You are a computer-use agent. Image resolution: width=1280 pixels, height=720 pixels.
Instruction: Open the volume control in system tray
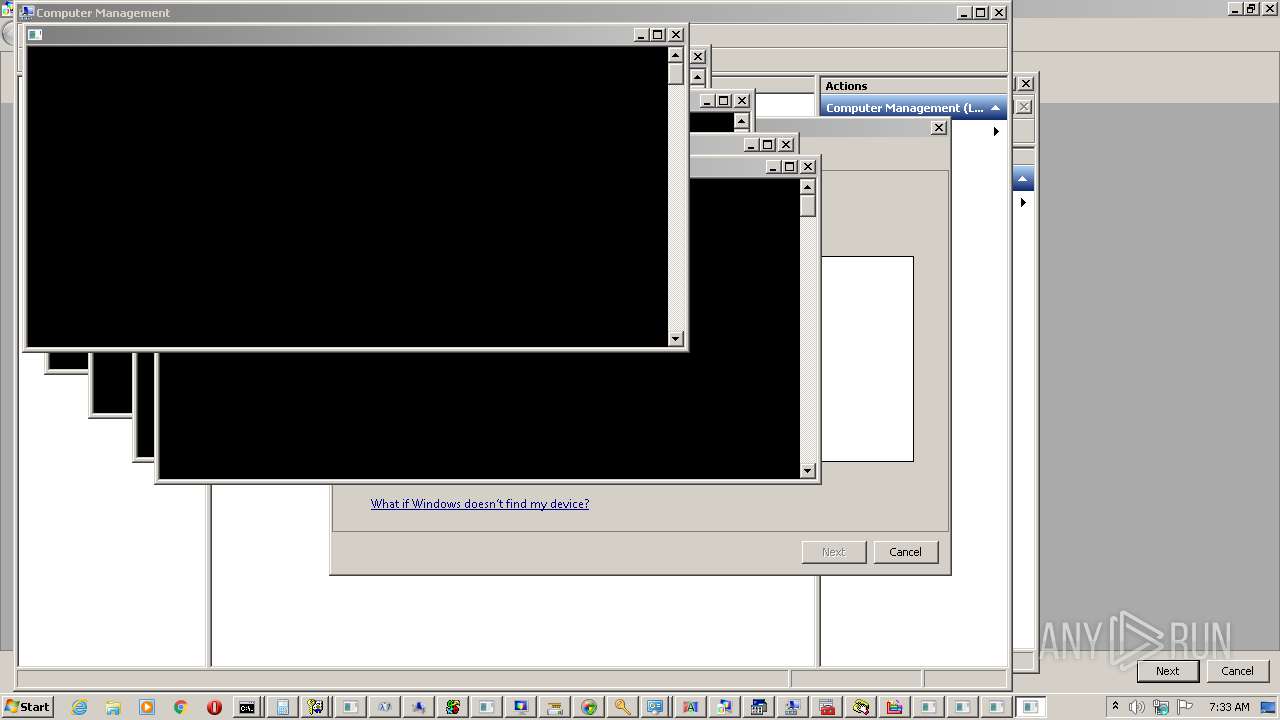(1137, 707)
